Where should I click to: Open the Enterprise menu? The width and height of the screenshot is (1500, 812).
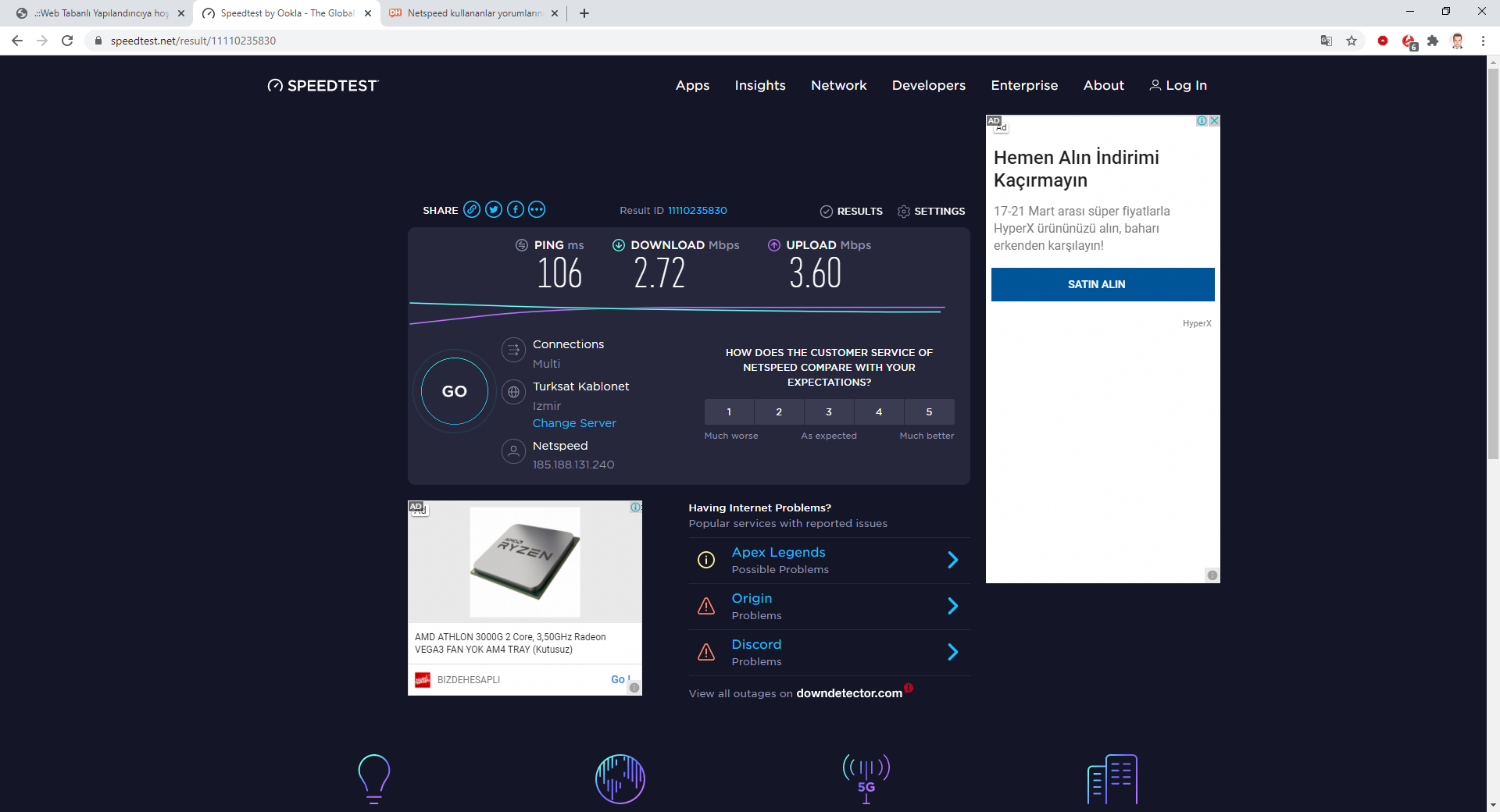[1024, 85]
